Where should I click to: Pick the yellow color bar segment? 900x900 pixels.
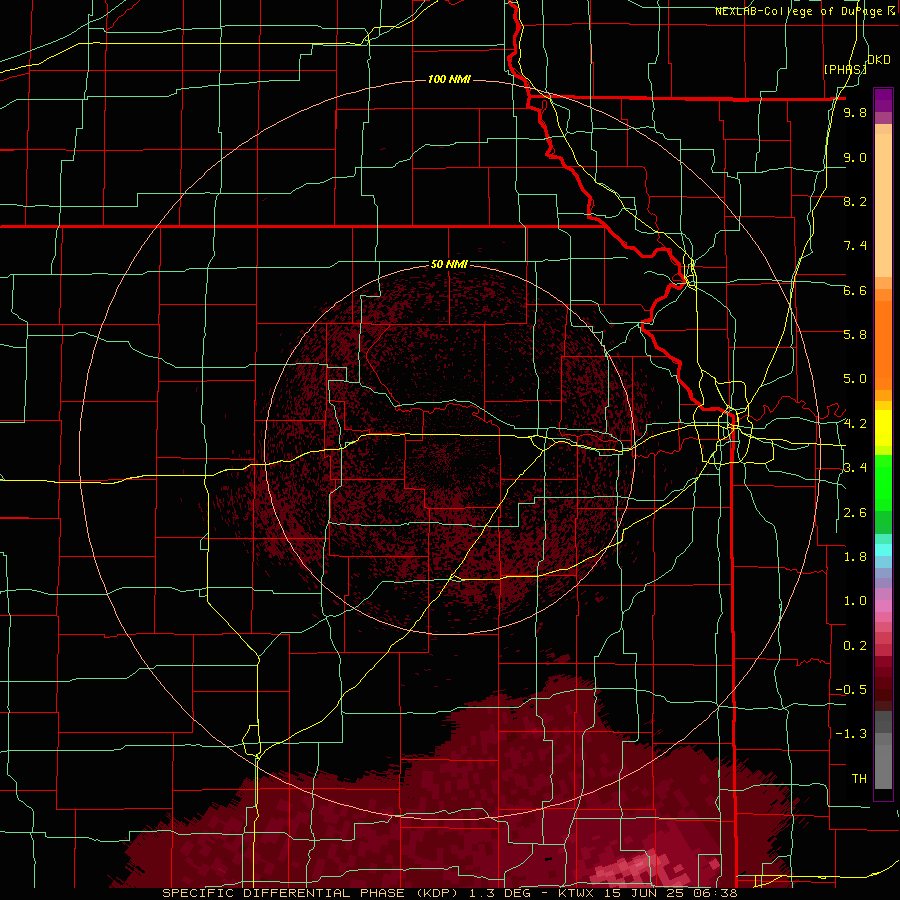(883, 428)
